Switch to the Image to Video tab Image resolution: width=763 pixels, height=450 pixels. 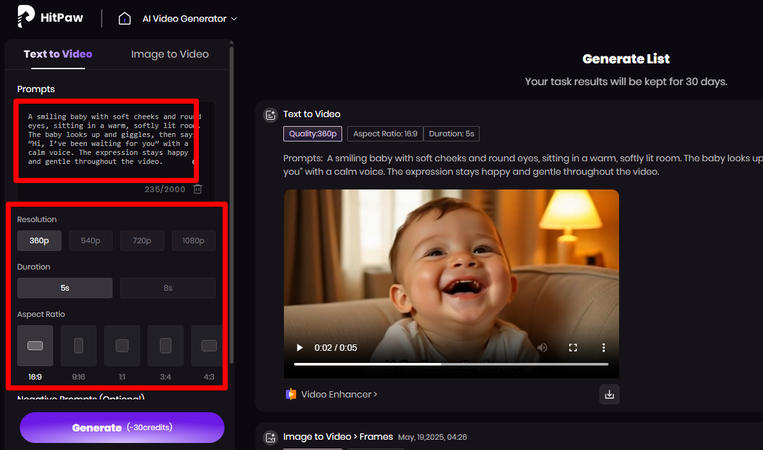click(170, 54)
